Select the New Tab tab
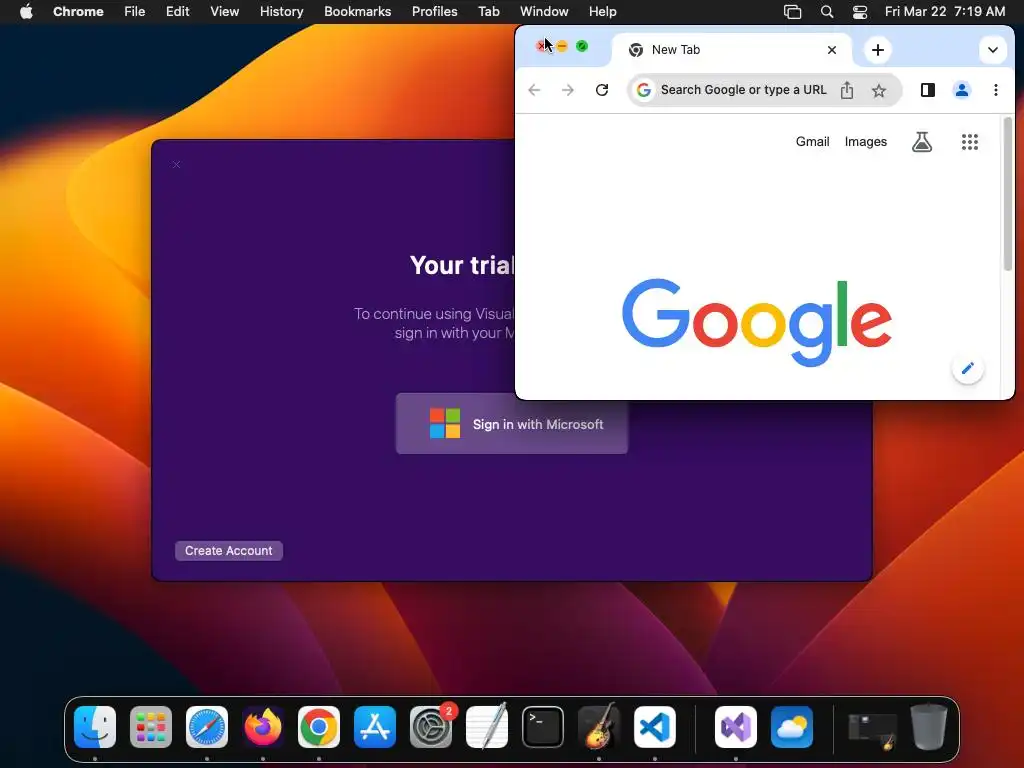 [731, 50]
